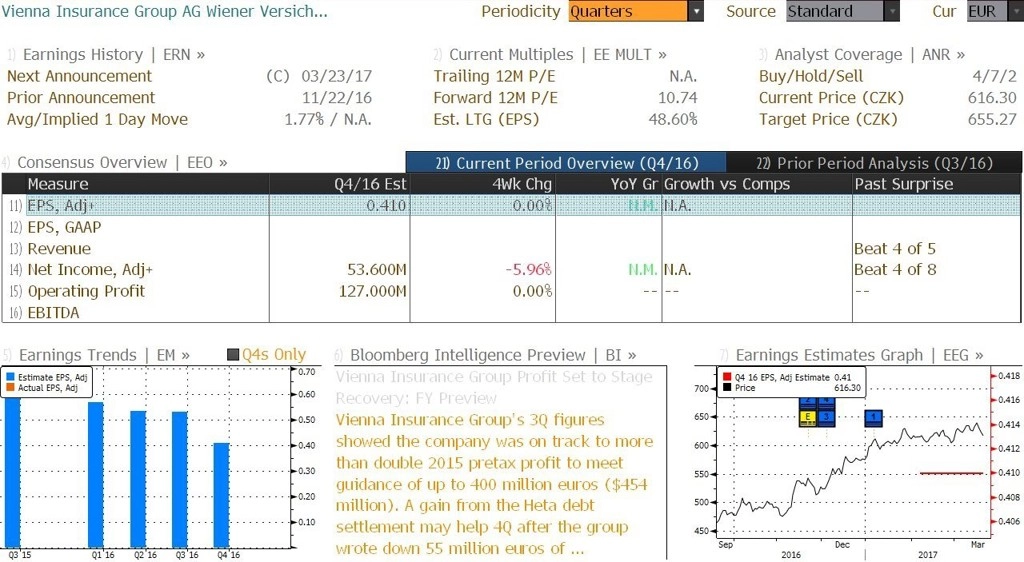Open the currency EUR dropdown

pyautogui.click(x=995, y=11)
